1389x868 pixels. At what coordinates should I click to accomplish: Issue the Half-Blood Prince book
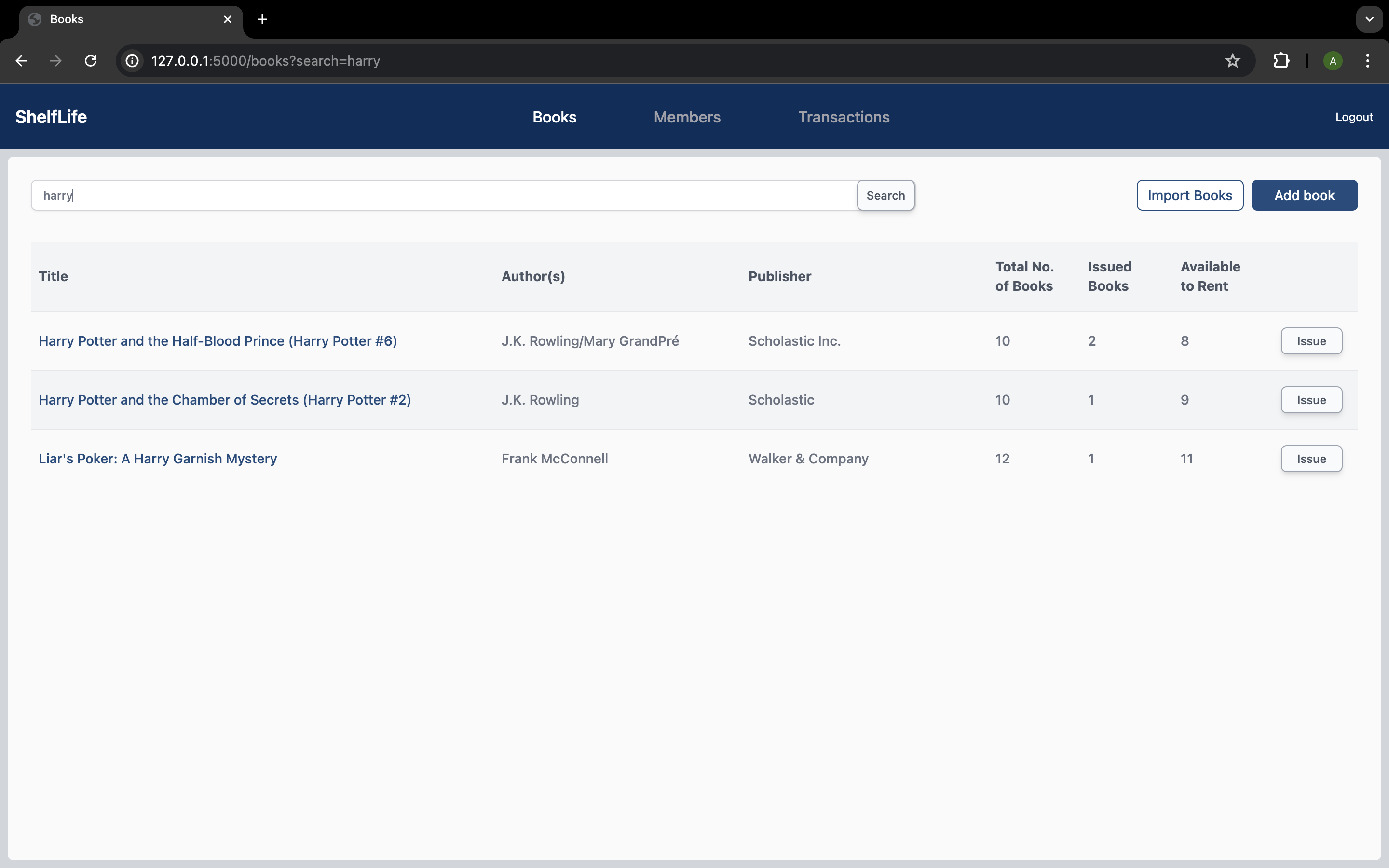1311,341
